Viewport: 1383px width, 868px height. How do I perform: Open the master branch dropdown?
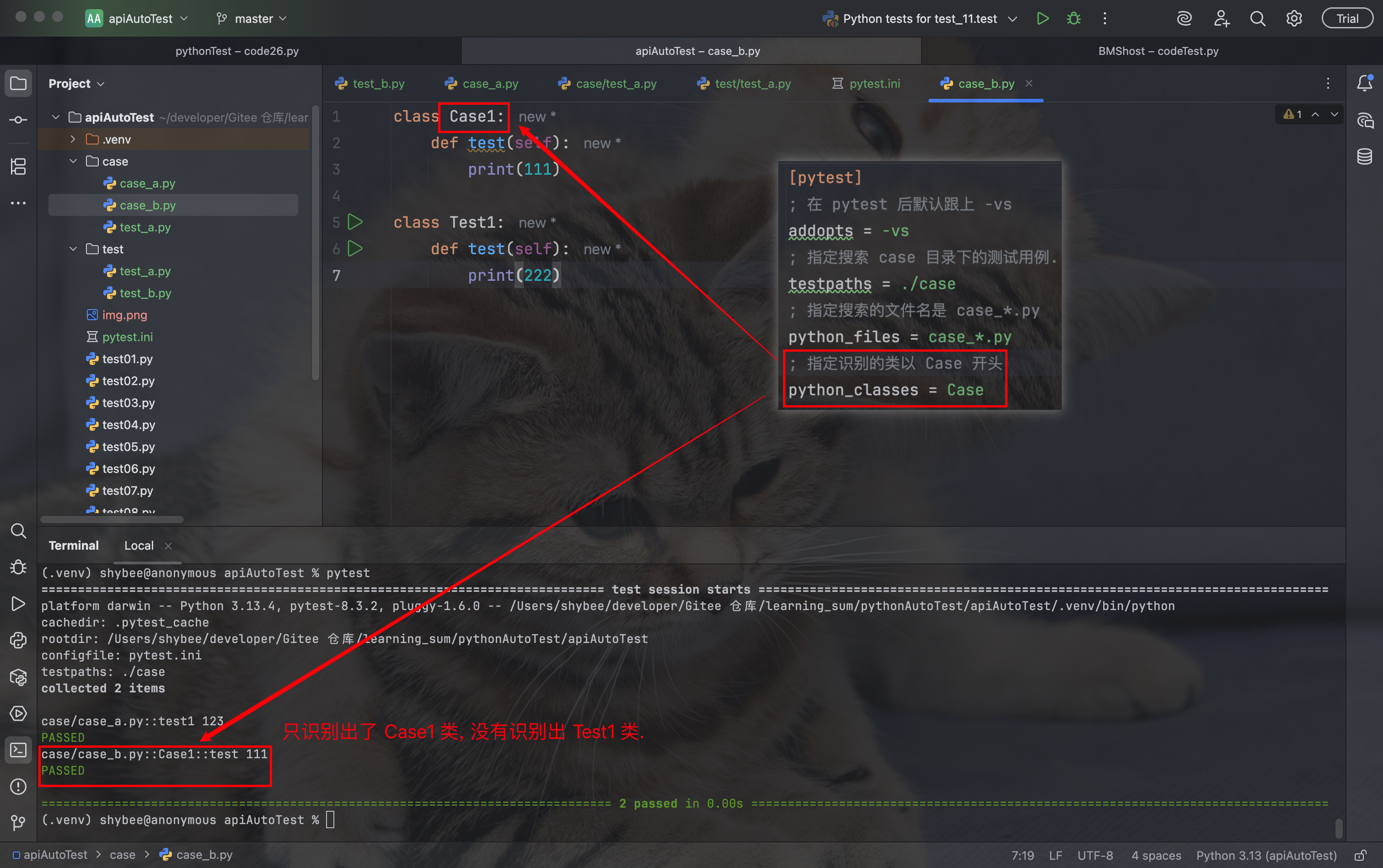[252, 18]
